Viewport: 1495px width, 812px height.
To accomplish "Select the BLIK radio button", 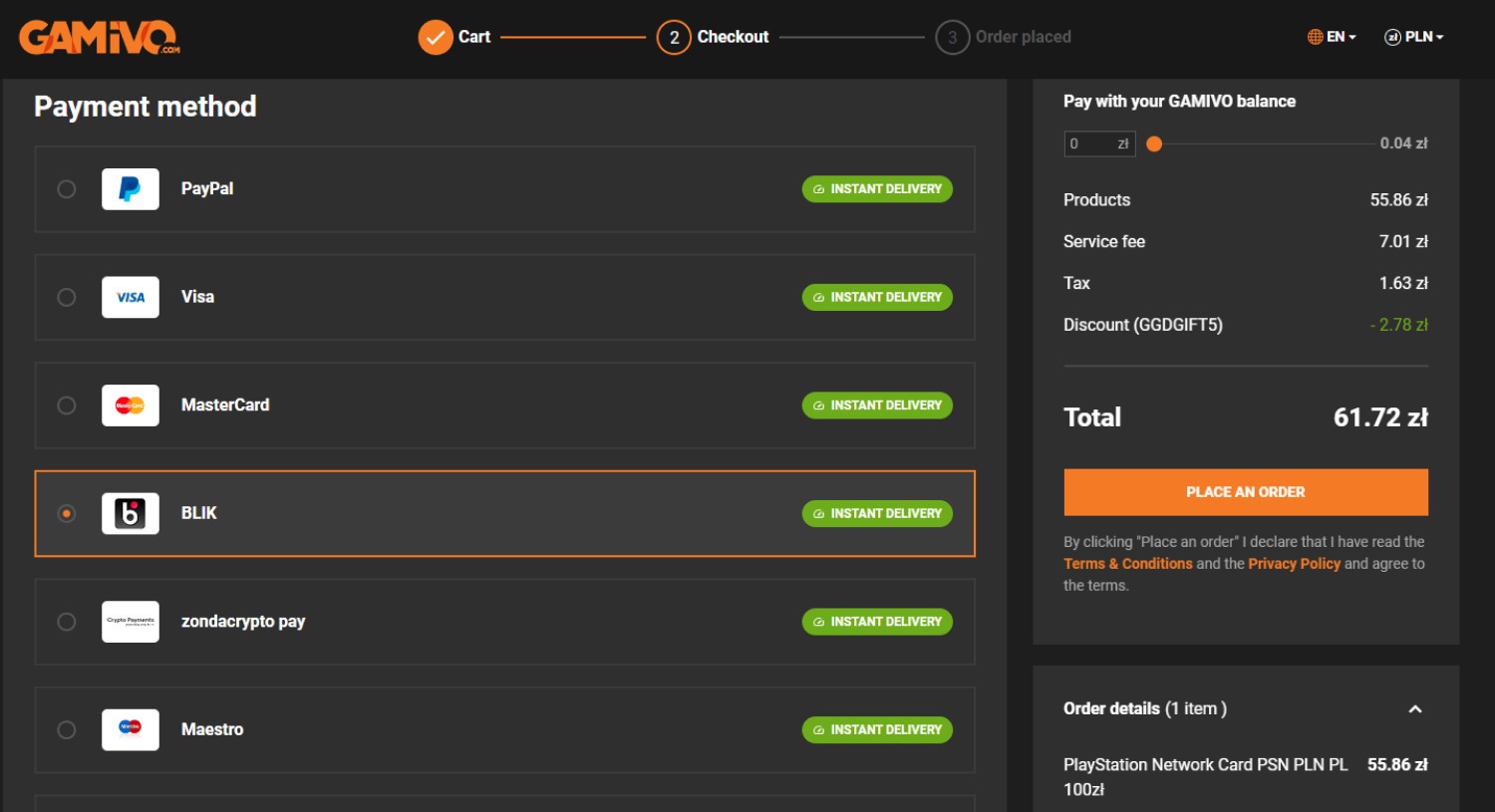I will (x=67, y=513).
